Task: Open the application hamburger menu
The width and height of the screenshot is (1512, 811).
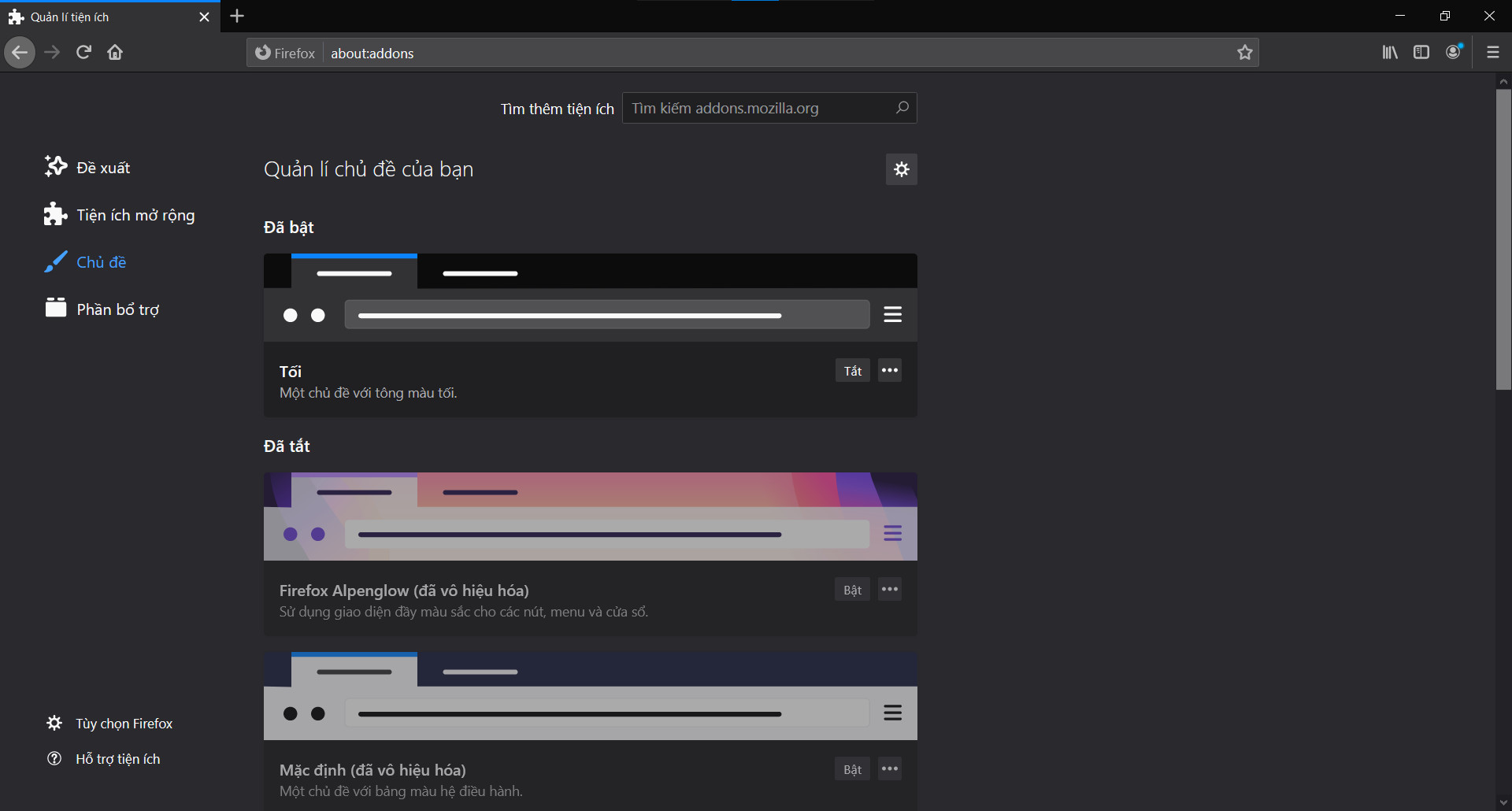Action: [x=1492, y=52]
